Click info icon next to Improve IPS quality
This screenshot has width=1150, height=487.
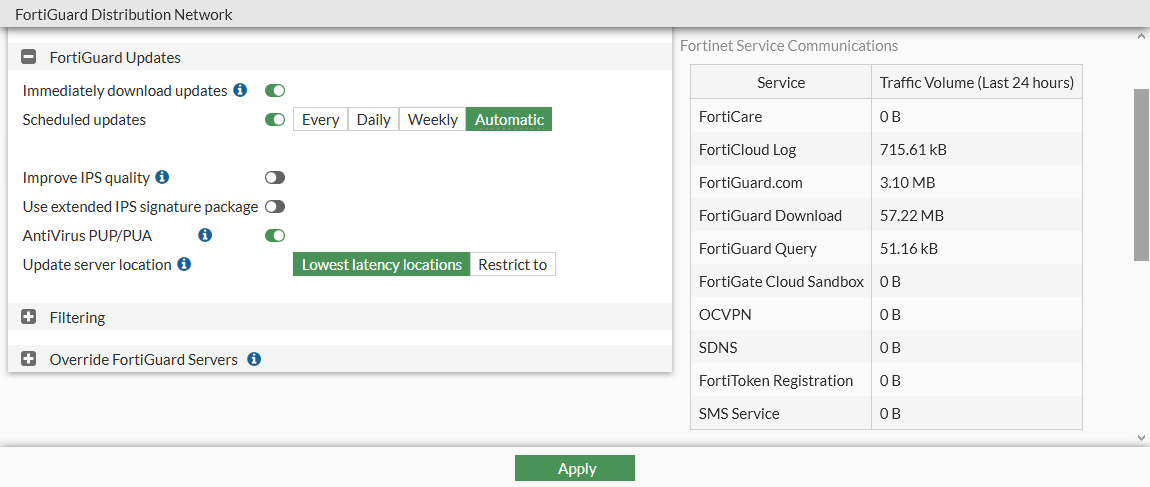tap(162, 177)
